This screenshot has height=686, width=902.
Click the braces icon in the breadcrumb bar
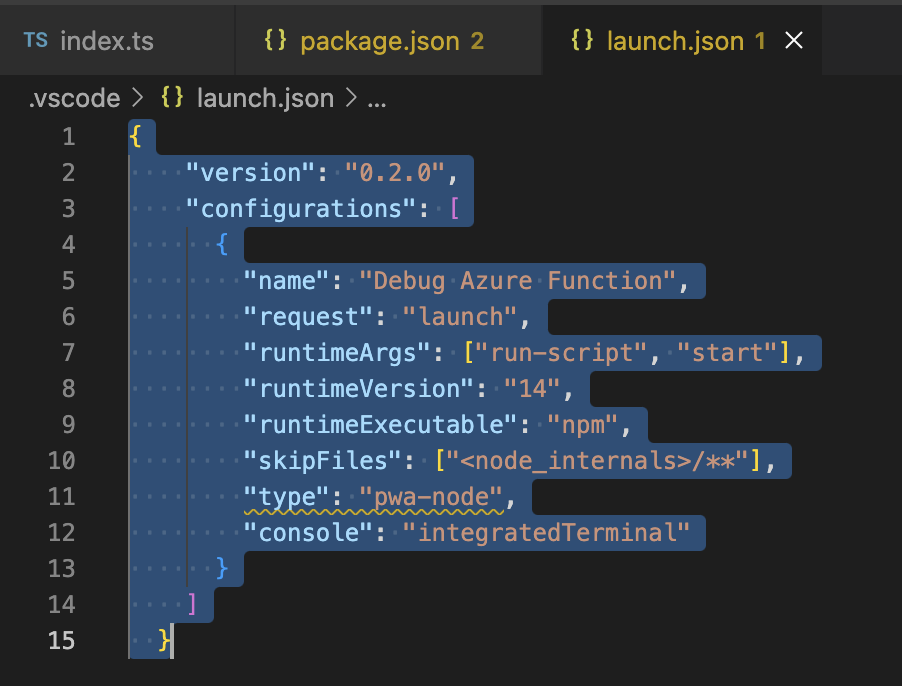click(x=171, y=98)
